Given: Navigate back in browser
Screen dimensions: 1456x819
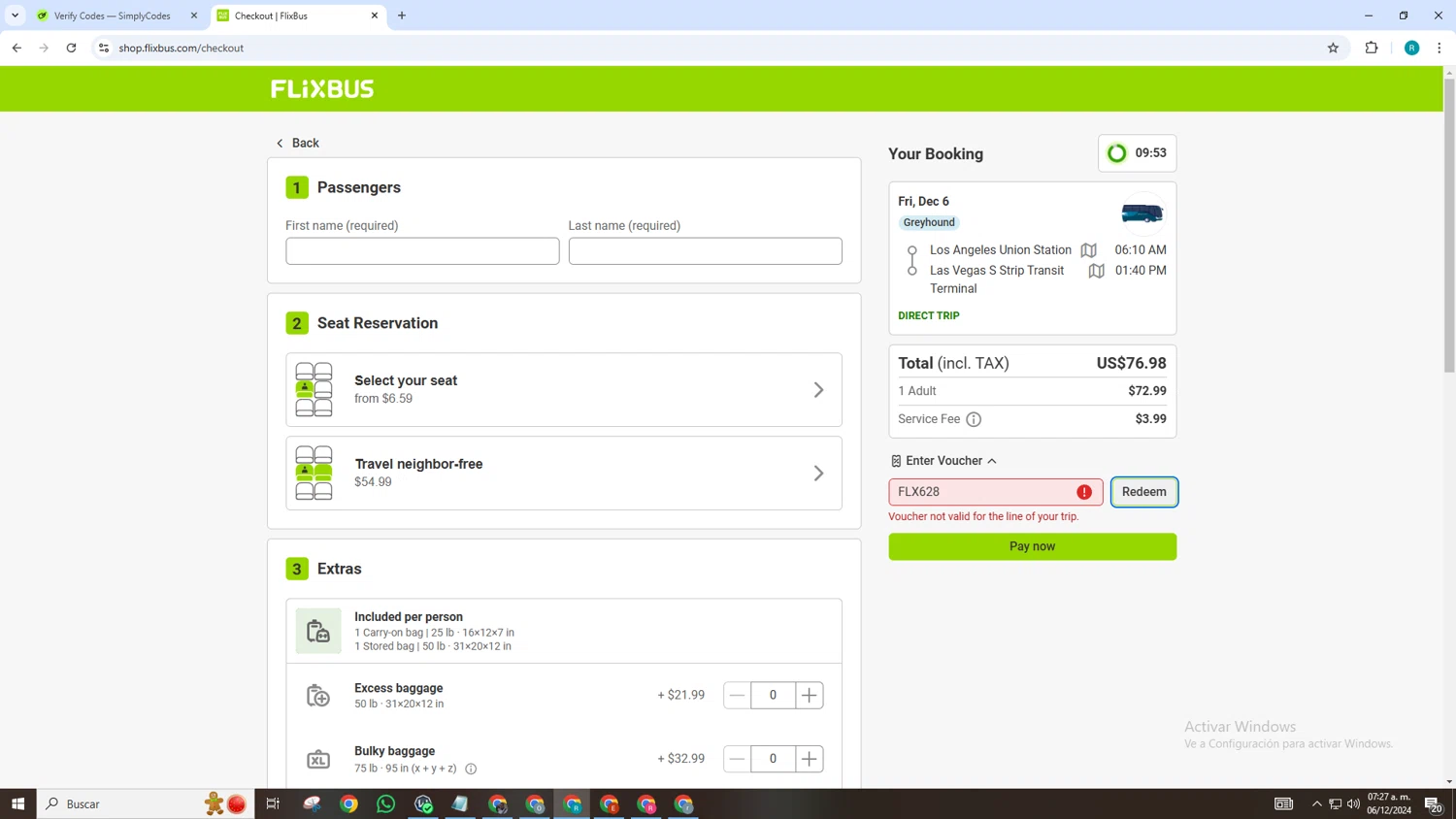Looking at the screenshot, I should pos(17,48).
